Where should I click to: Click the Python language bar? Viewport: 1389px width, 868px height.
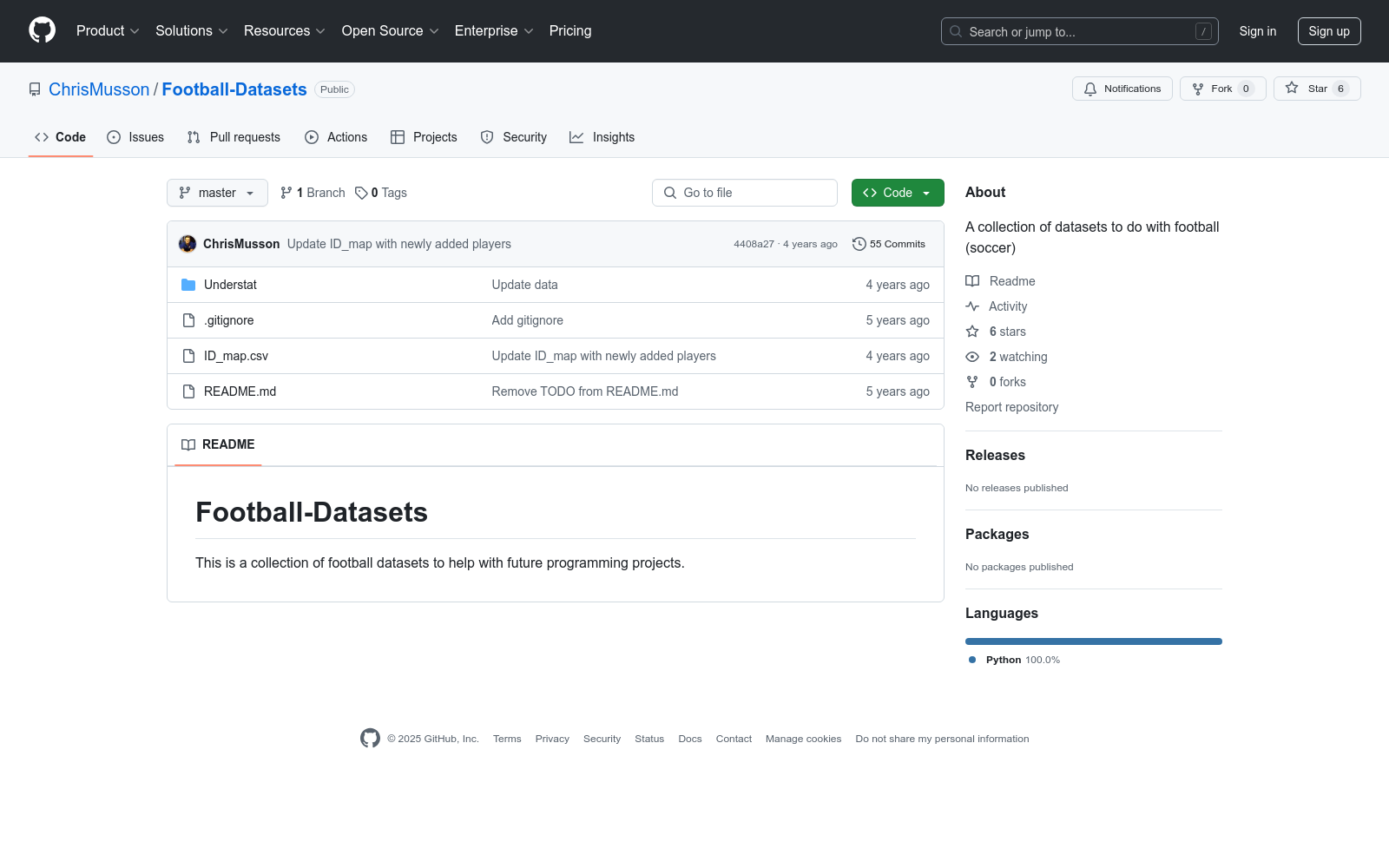(1094, 641)
